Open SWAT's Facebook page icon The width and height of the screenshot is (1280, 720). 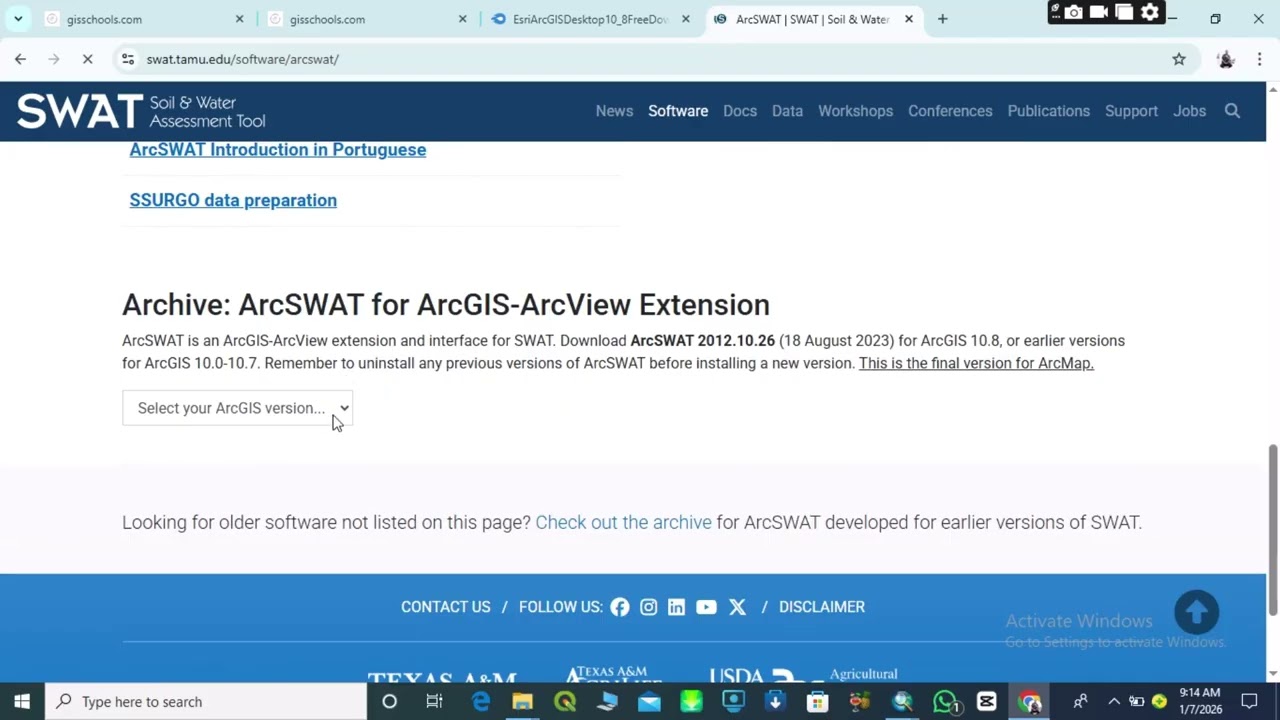pos(620,607)
